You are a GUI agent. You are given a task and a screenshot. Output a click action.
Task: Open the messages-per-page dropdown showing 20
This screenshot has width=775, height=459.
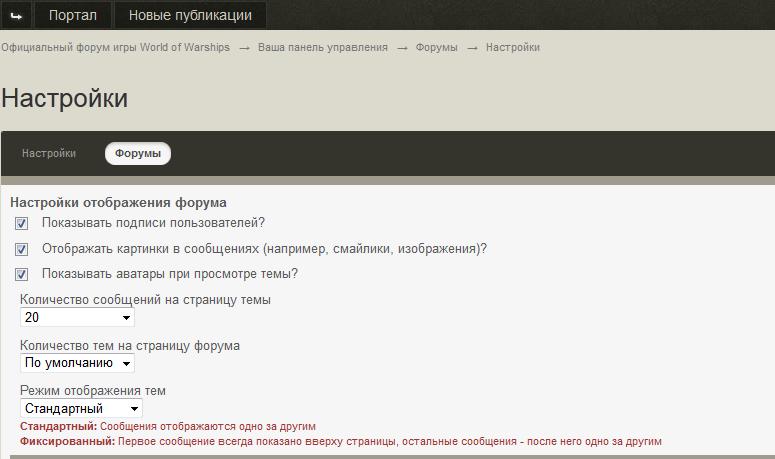coord(77,318)
